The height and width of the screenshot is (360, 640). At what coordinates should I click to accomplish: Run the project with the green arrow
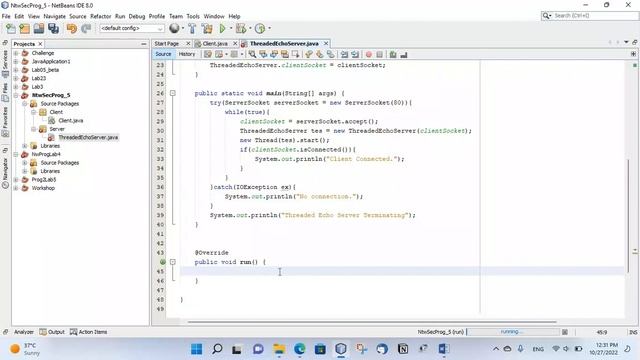point(222,28)
